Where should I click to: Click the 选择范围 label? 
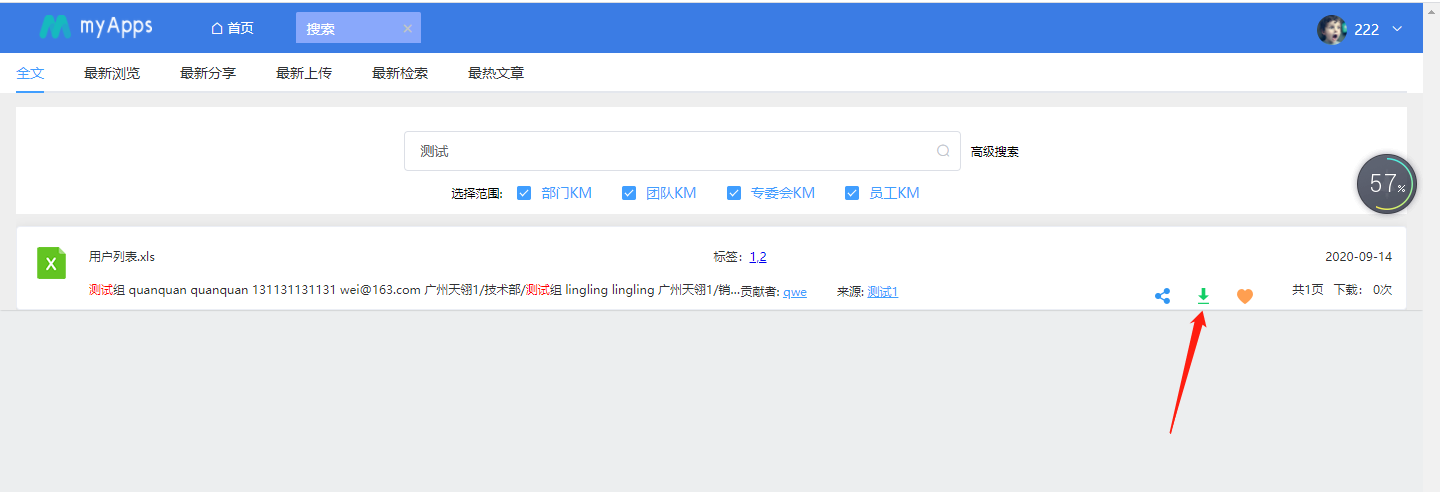pyautogui.click(x=476, y=194)
